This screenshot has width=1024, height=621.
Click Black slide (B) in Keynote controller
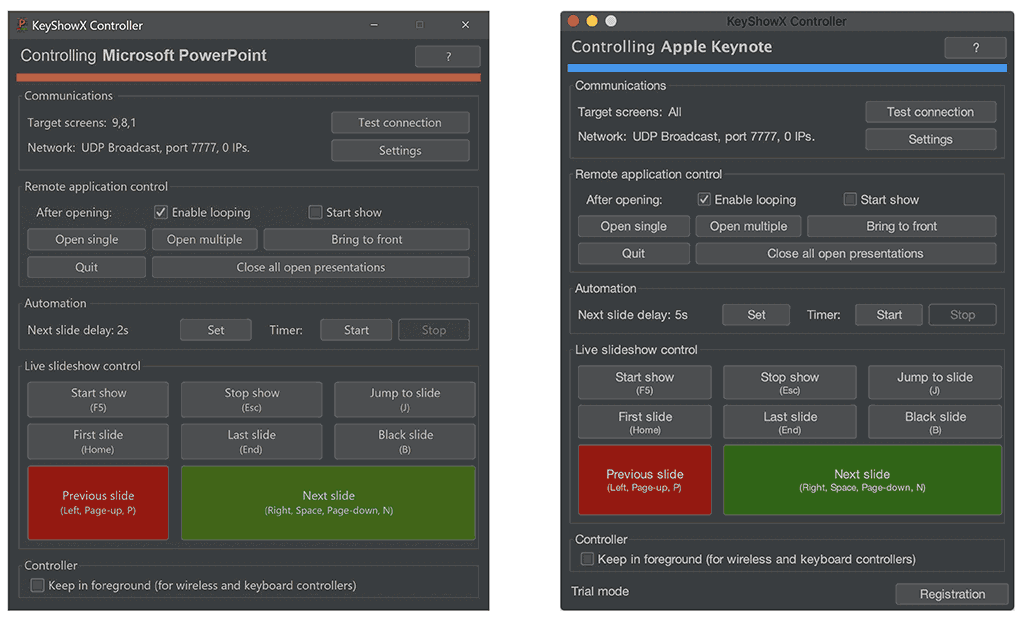point(935,422)
